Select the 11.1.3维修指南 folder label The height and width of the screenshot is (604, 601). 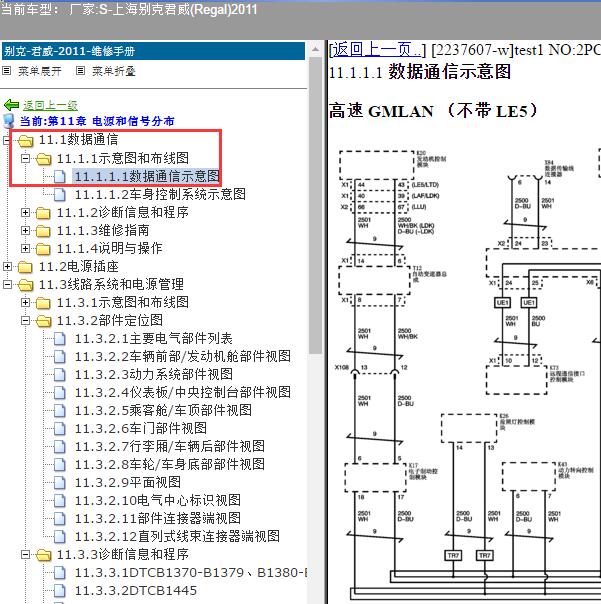click(103, 230)
